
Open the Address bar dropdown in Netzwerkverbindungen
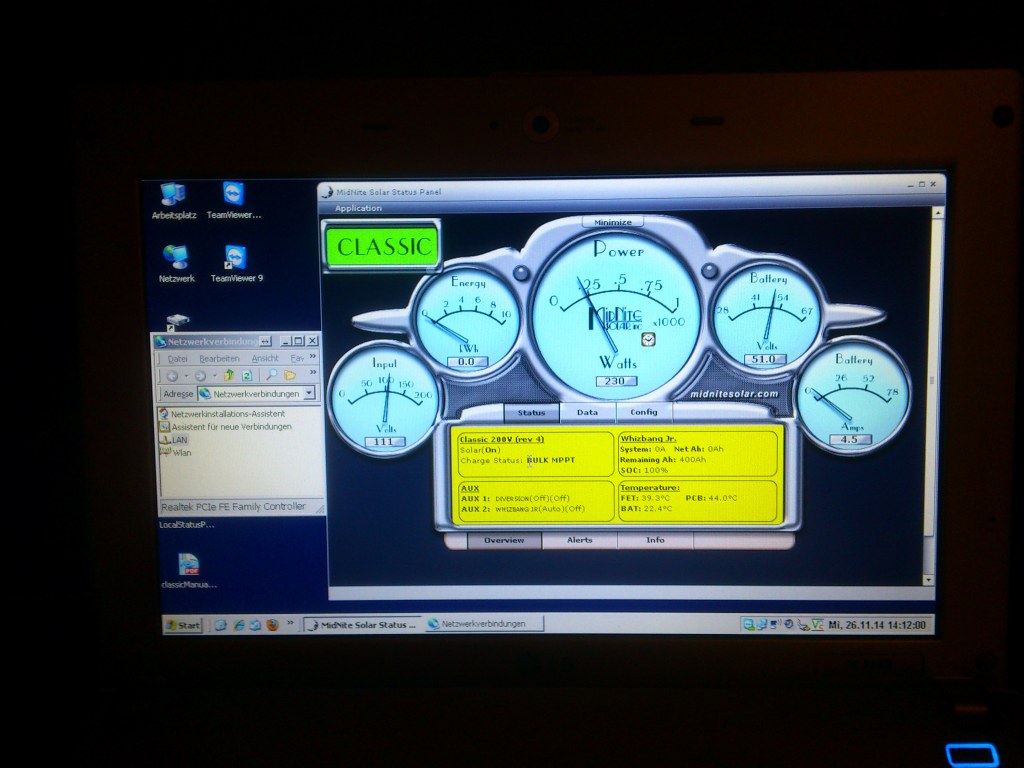coord(309,393)
